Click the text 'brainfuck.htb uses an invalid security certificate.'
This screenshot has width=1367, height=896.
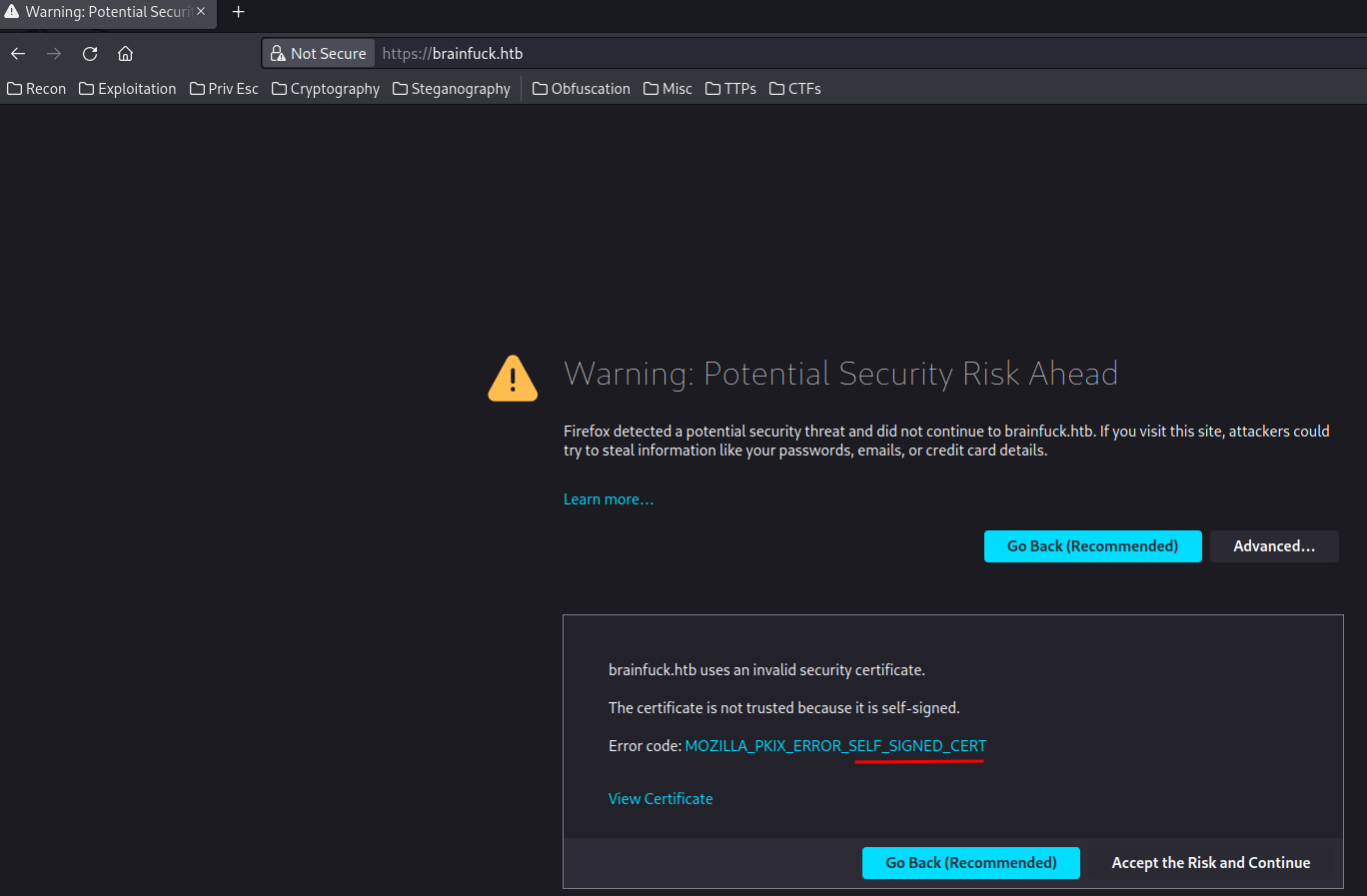766,670
